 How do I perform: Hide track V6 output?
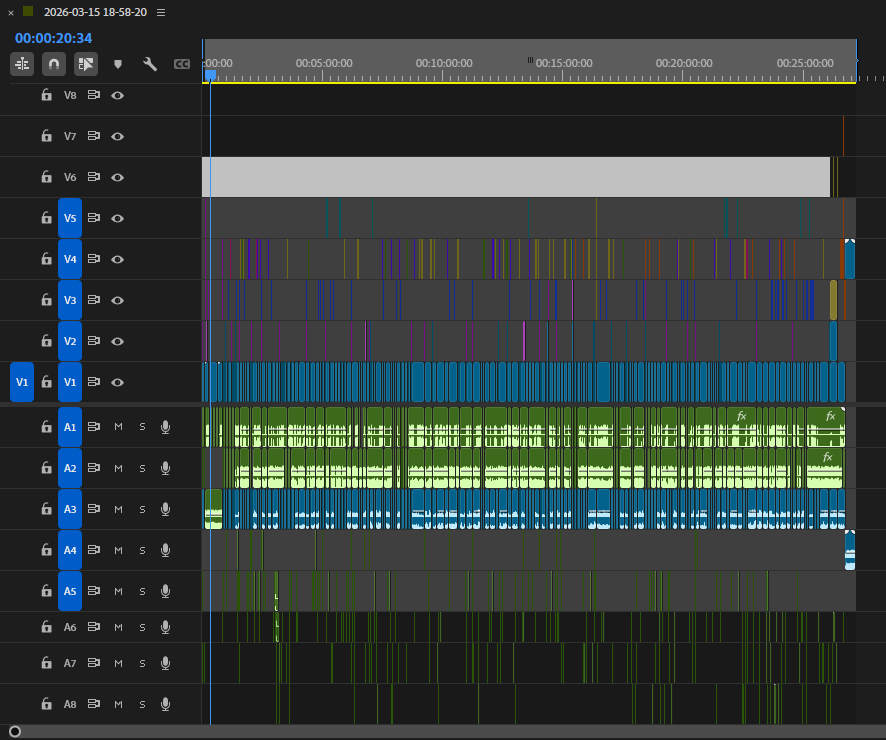click(x=118, y=177)
